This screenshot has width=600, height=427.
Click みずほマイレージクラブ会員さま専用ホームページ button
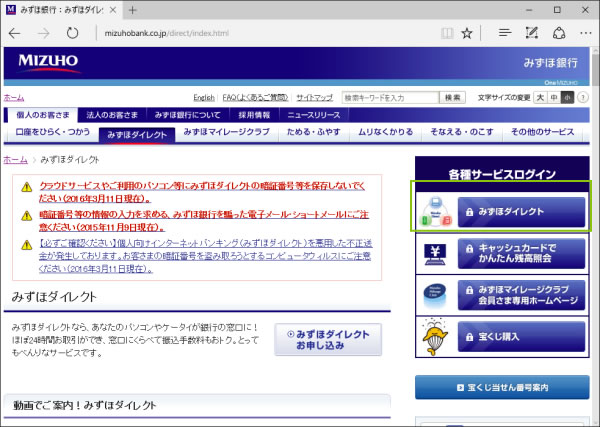521,295
